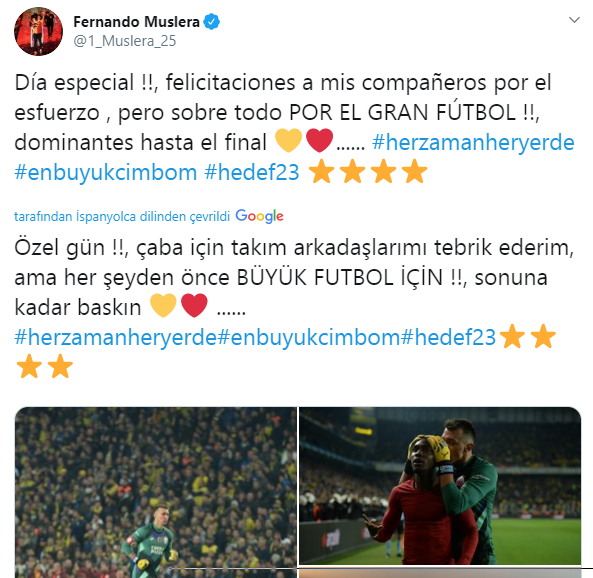Open #enbuyukcimbom hashtag in original tweet
Screen dimensions: 593x578
[x=106, y=172]
